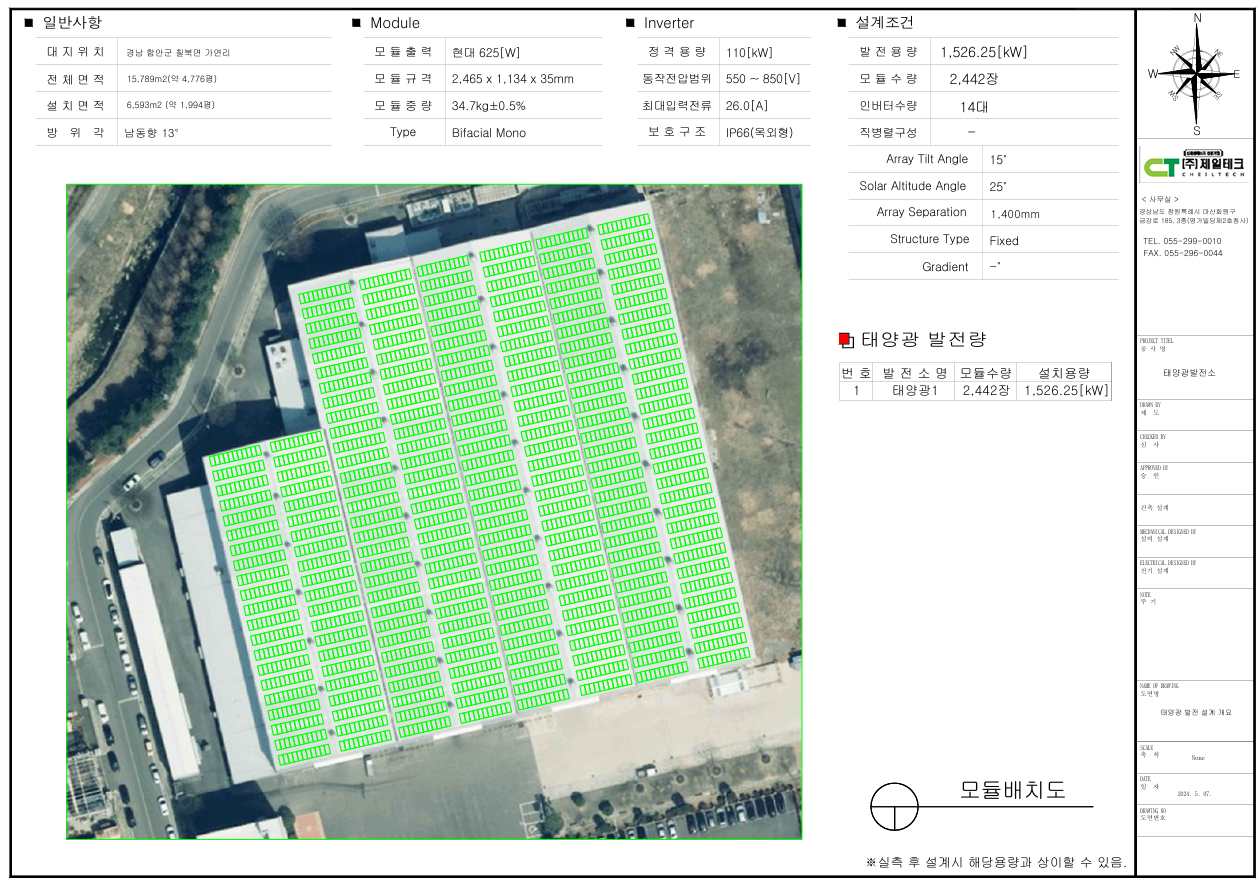The width and height of the screenshot is (1260, 887).
Task: Click the Bifacial Mono type value
Action: (x=488, y=133)
